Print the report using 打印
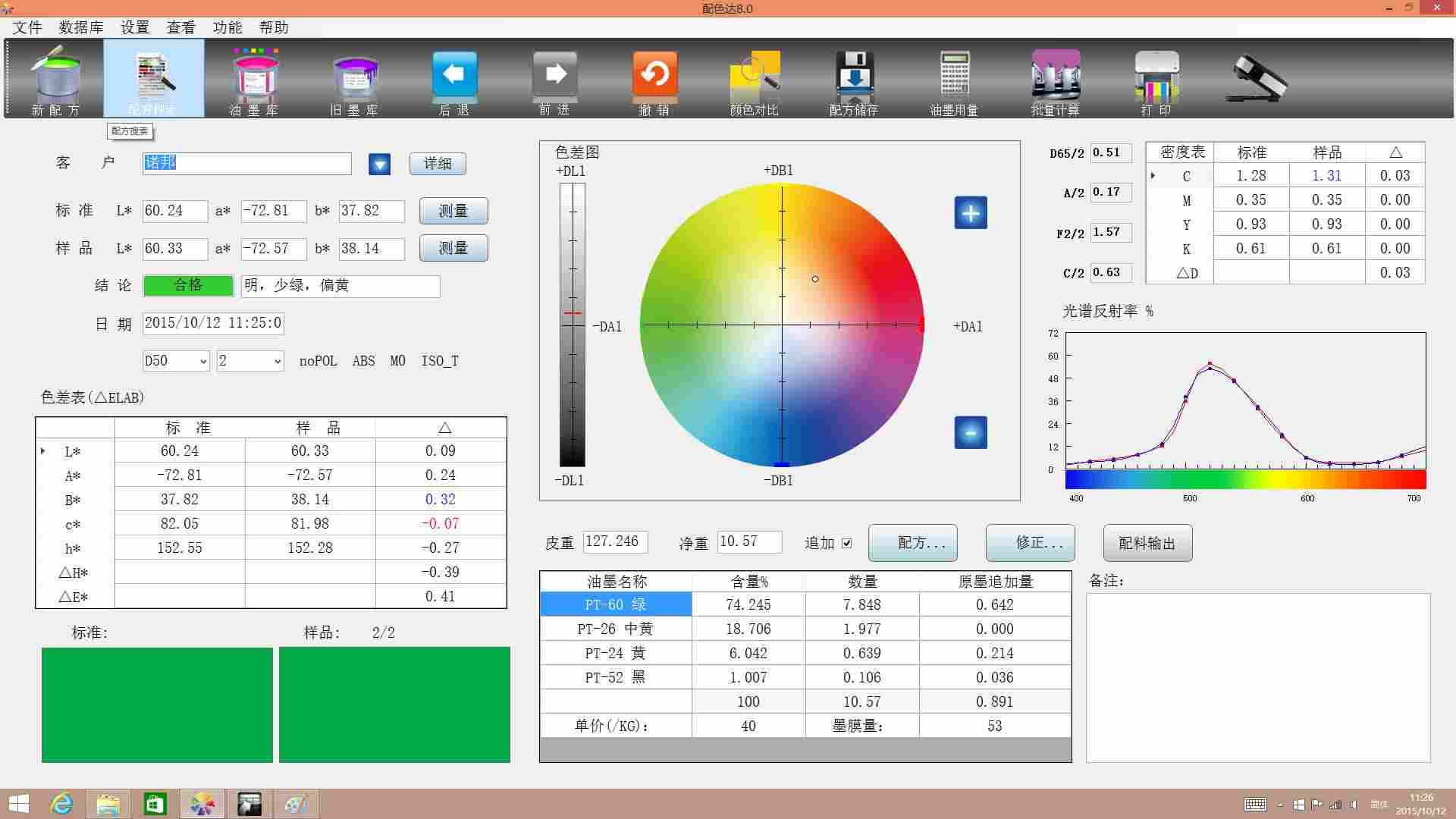Screen dimensions: 1456x819 pos(1156,80)
